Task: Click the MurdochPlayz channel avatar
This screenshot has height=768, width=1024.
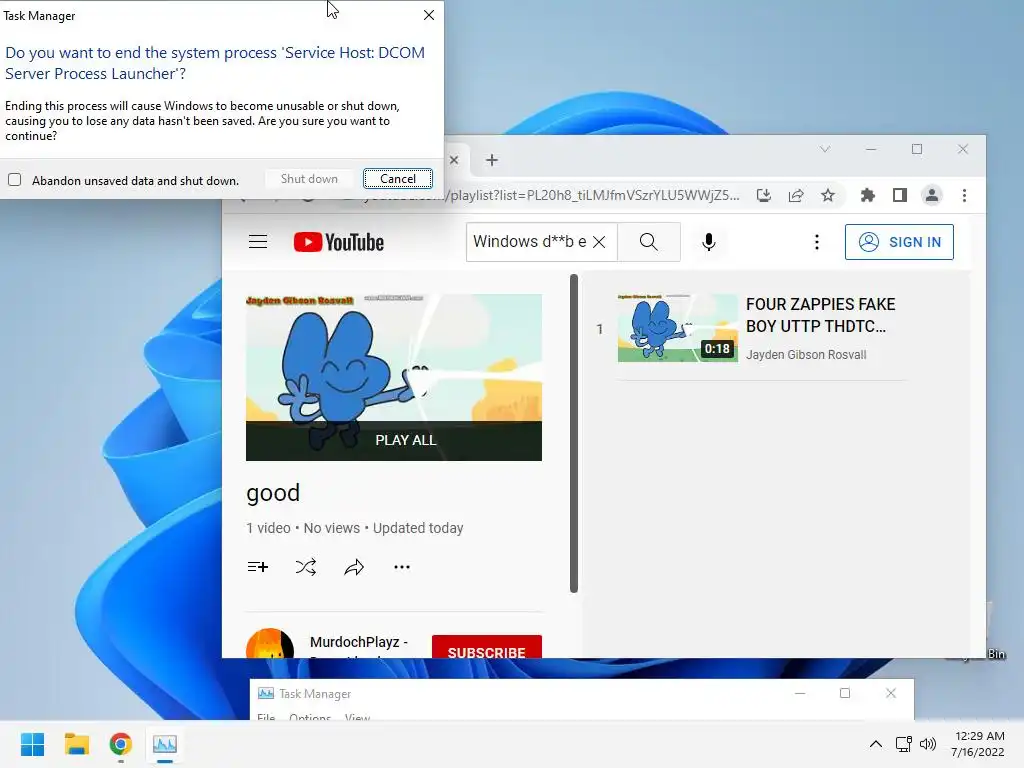Action: click(270, 643)
